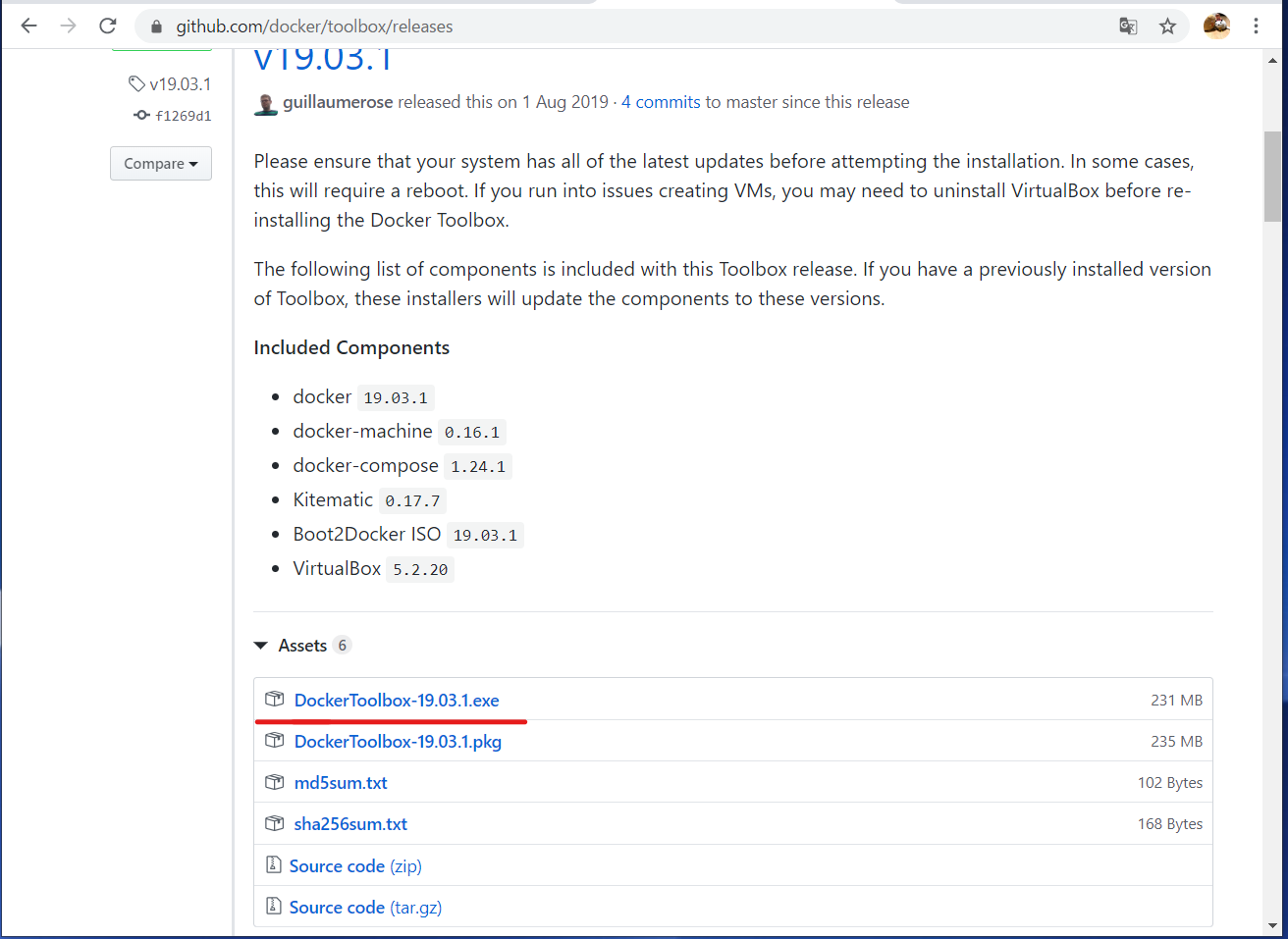Open the 4 commits link
Image resolution: width=1288 pixels, height=939 pixels.
[x=661, y=102]
